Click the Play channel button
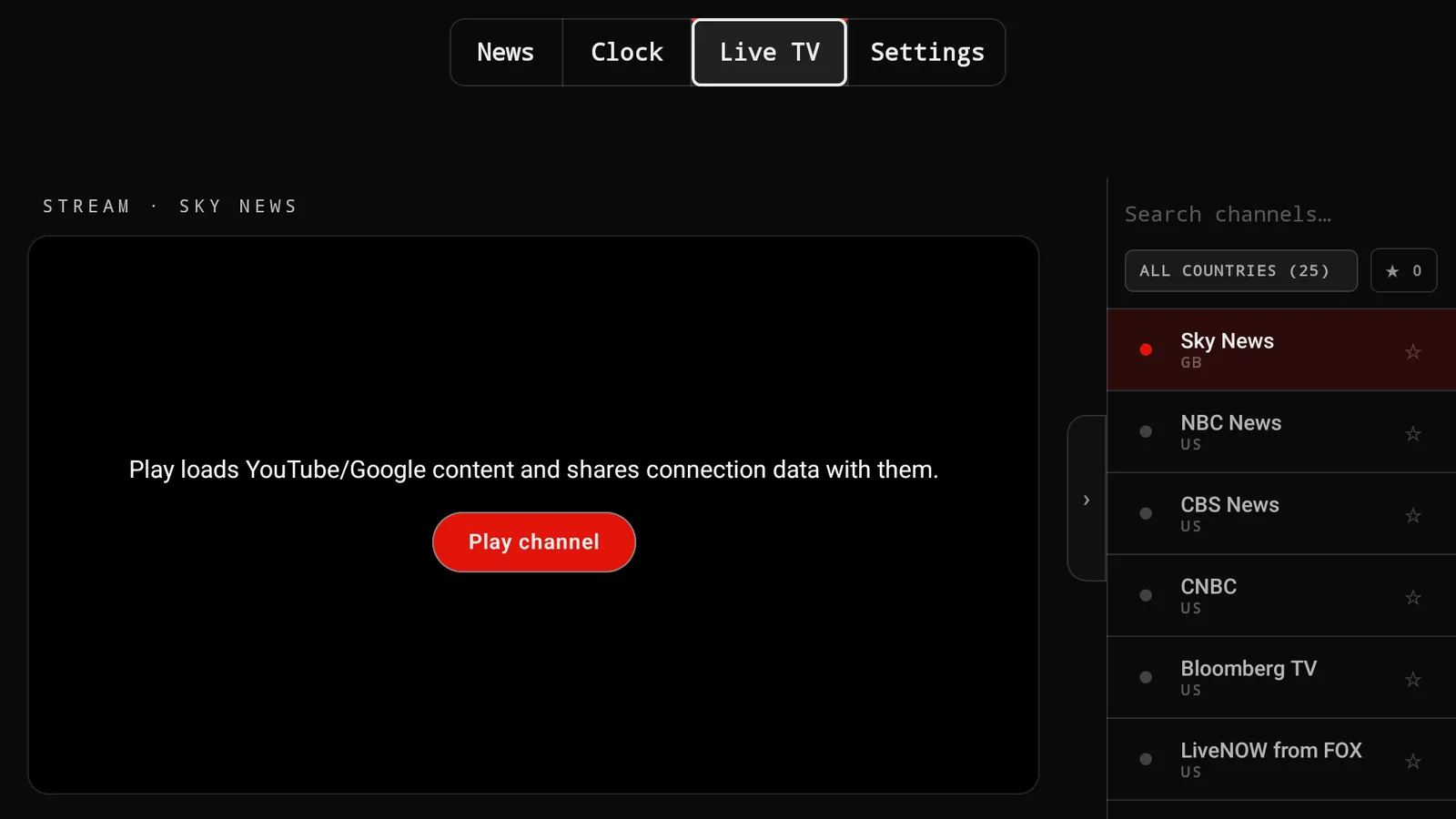The height and width of the screenshot is (819, 1456). 534,541
